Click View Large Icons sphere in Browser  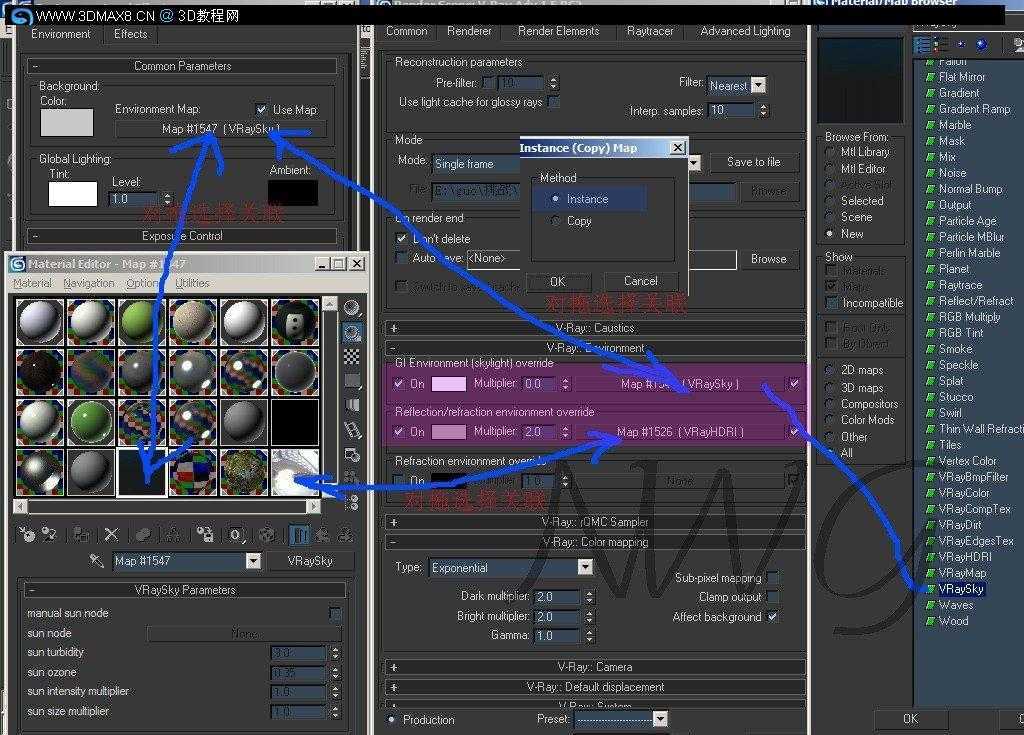[x=981, y=44]
